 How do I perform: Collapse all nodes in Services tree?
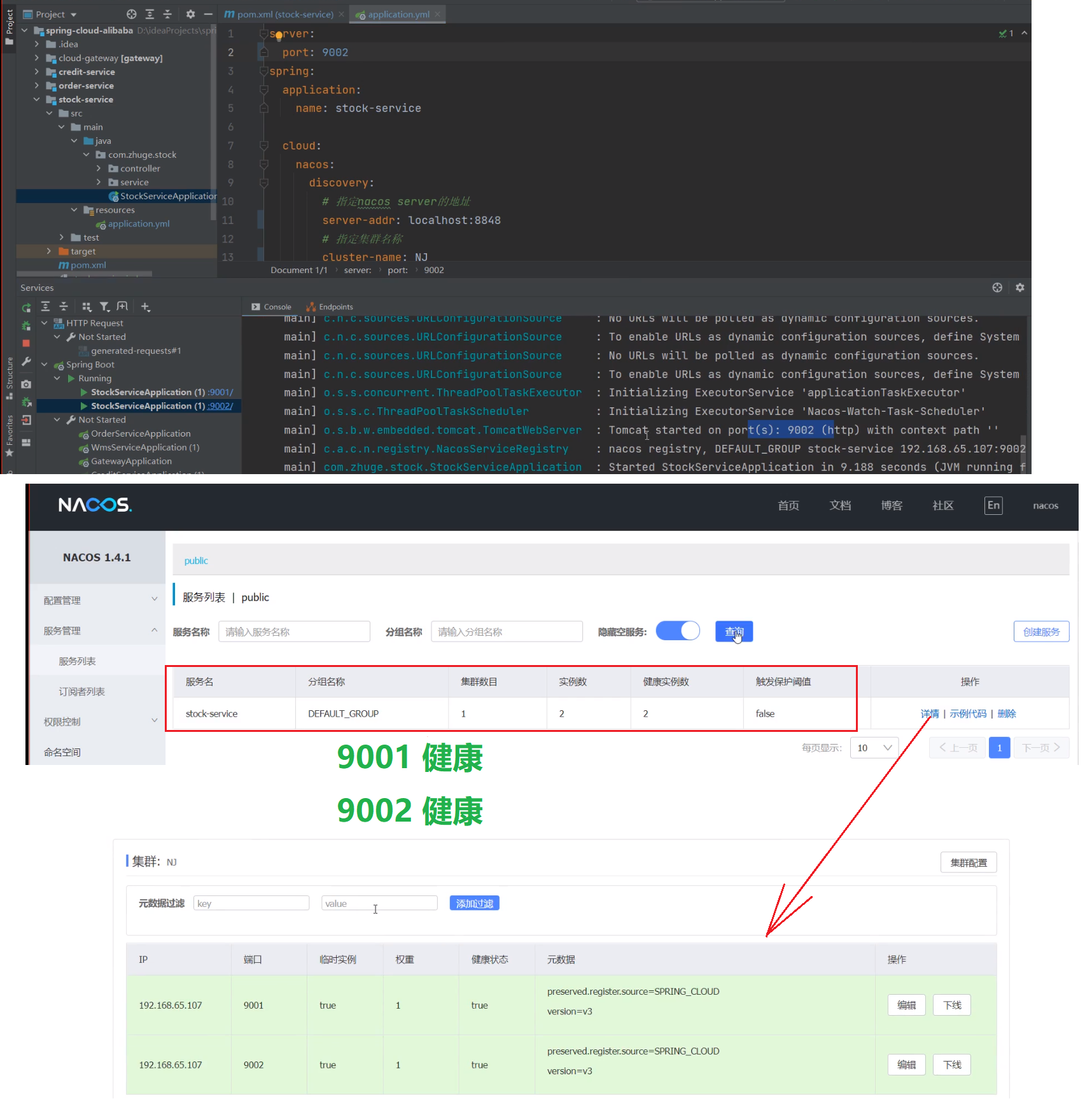(x=63, y=307)
